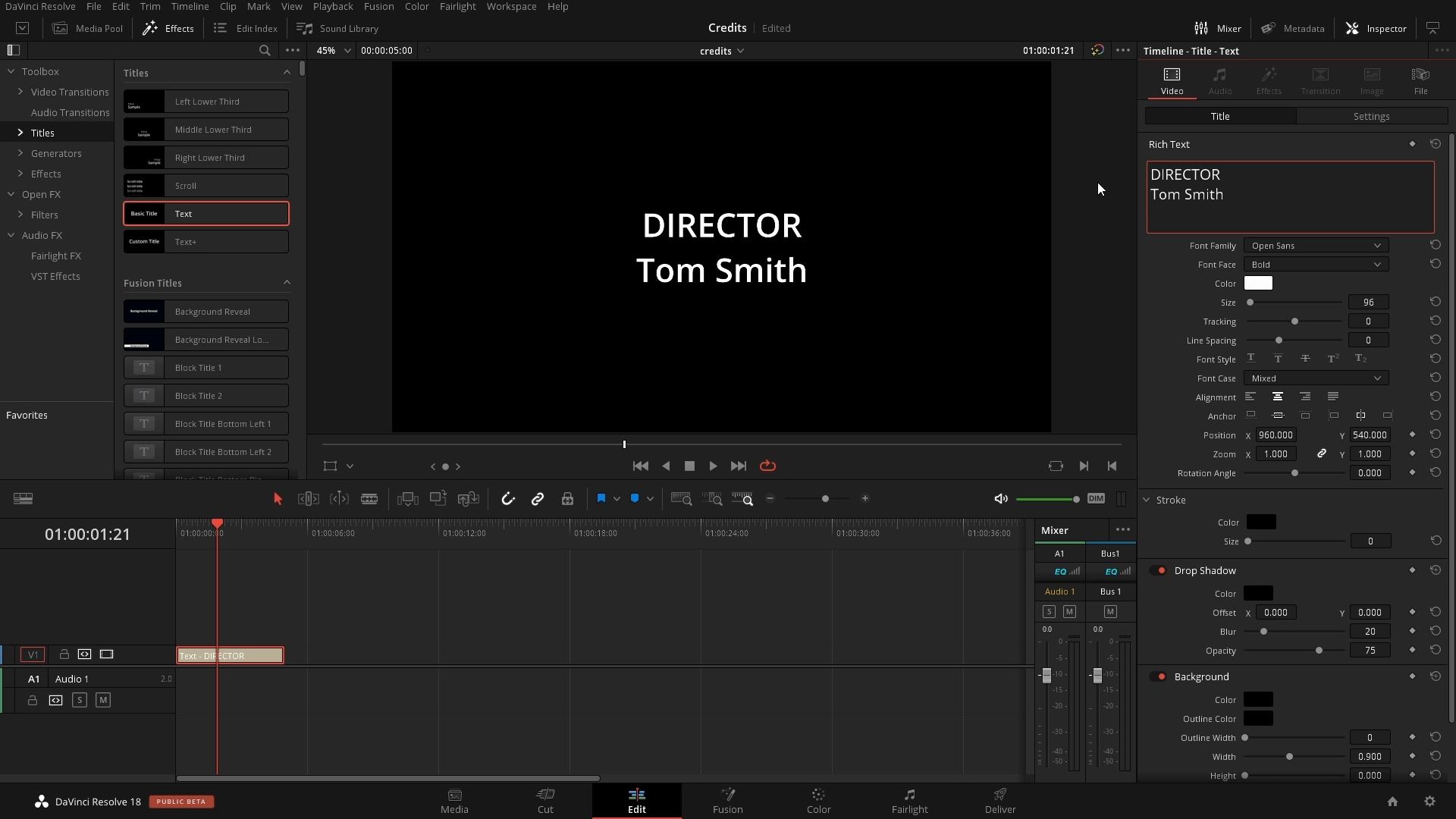Open the Playback menu
This screenshot has height=819, width=1456.
pyautogui.click(x=333, y=6)
